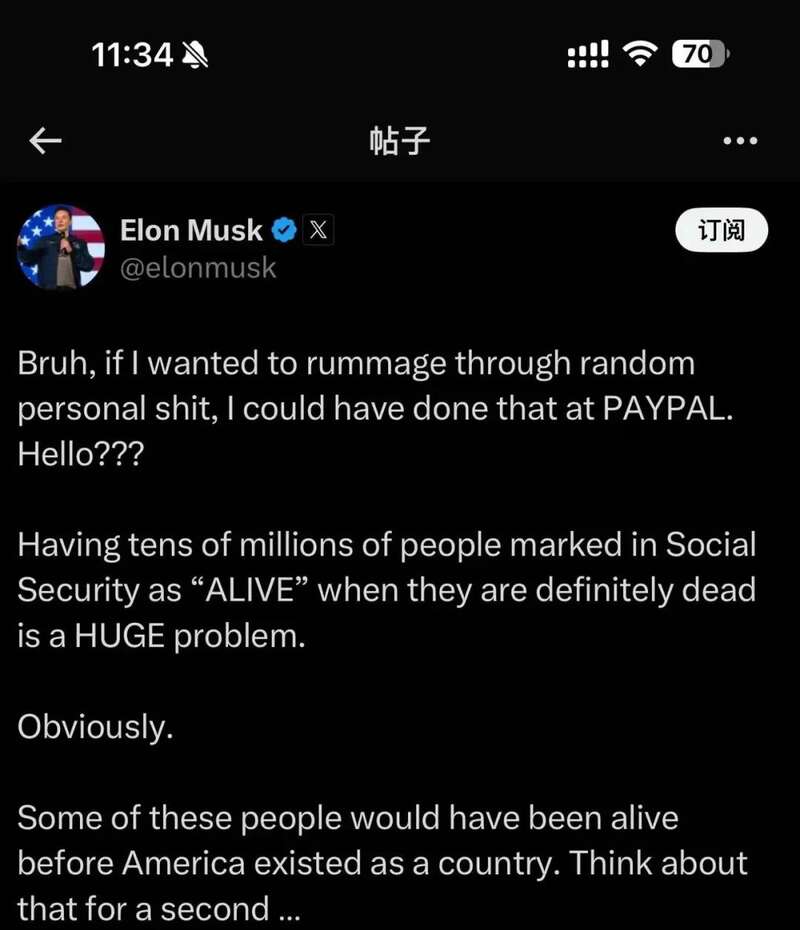Viewport: 800px width, 930px height.
Task: Tap the paragraph about Social Security
Action: tap(386, 590)
